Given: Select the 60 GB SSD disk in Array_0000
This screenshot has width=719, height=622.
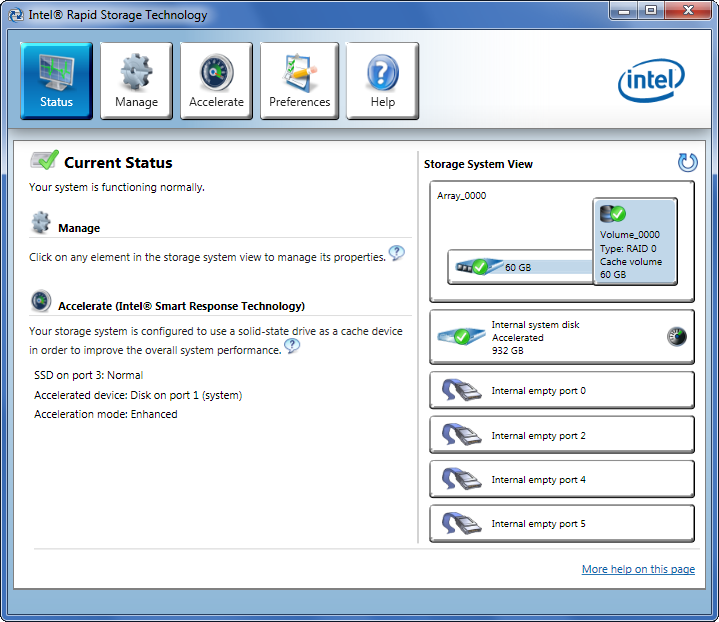Looking at the screenshot, I should (520, 267).
